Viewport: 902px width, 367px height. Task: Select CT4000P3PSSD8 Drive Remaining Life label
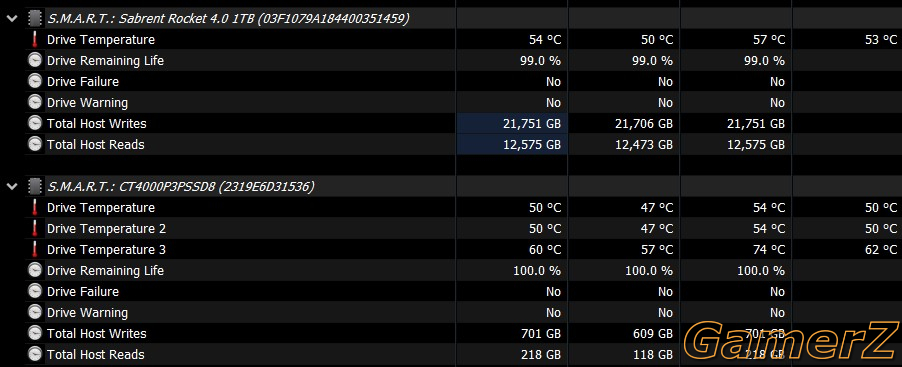click(105, 270)
